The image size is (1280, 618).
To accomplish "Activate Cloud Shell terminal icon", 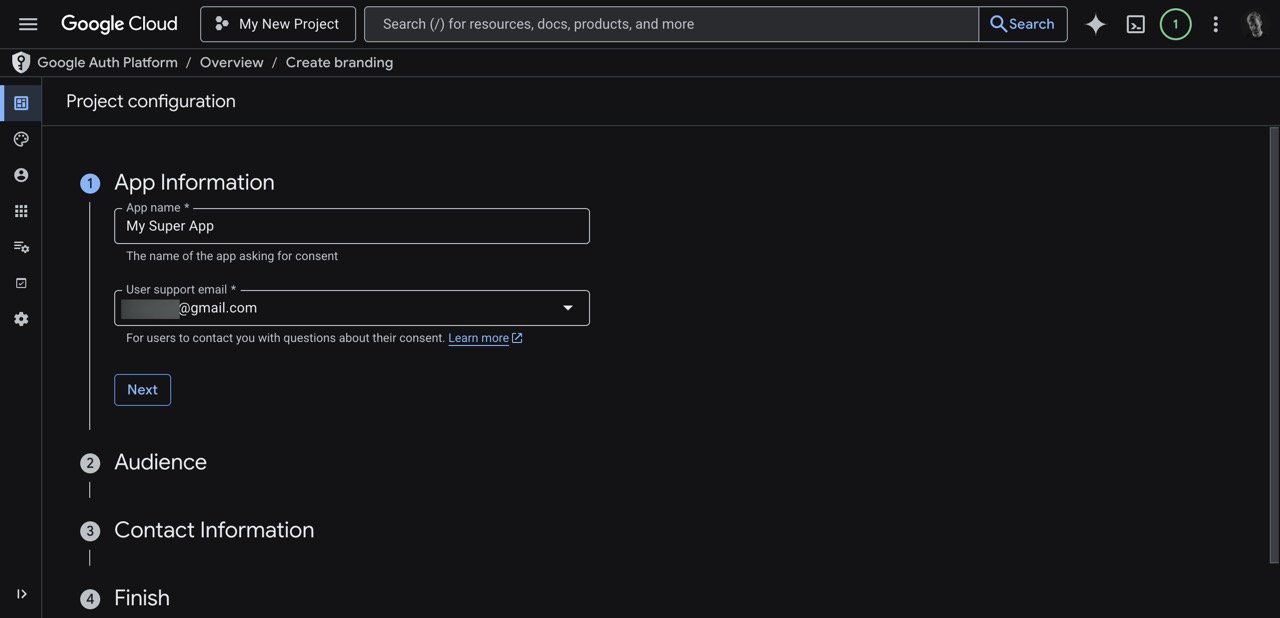I will pyautogui.click(x=1136, y=24).
